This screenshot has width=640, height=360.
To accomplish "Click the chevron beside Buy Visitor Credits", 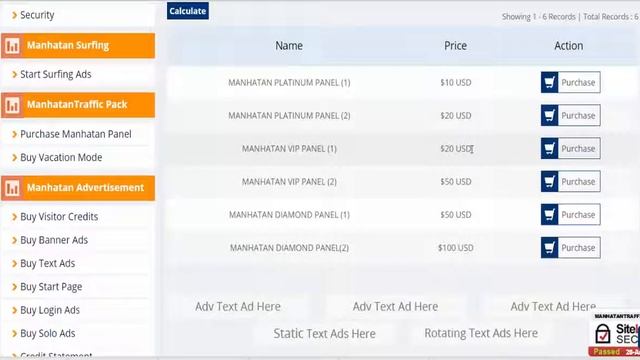I will (14, 217).
